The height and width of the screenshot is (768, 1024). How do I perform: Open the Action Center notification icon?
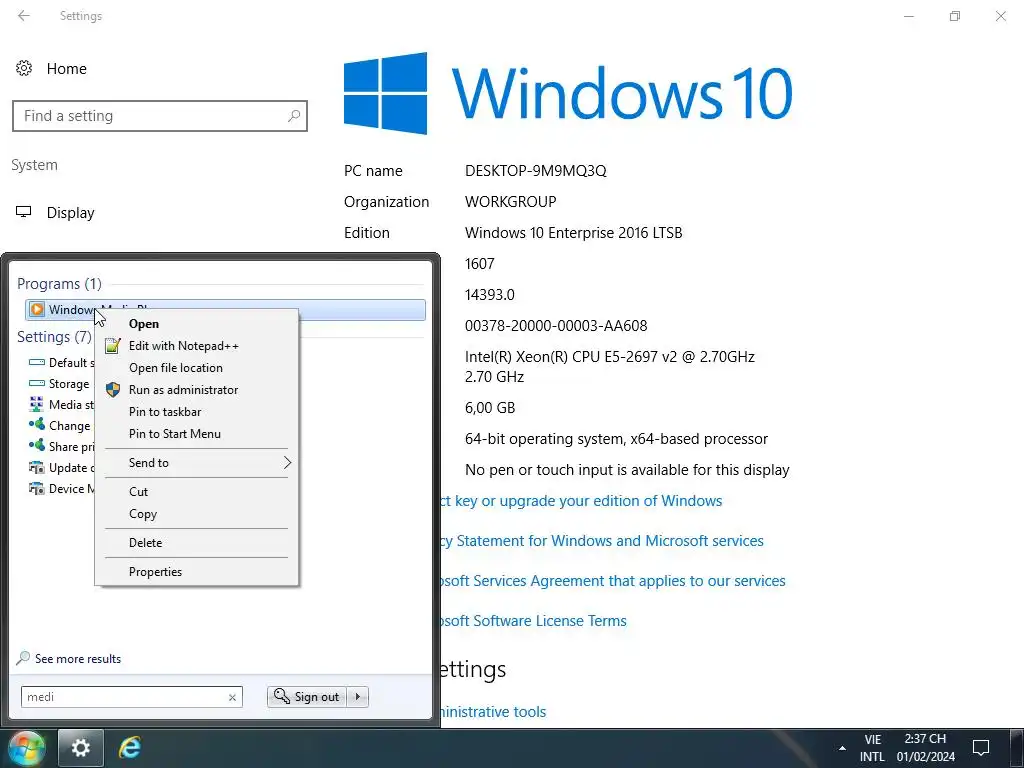coord(980,748)
